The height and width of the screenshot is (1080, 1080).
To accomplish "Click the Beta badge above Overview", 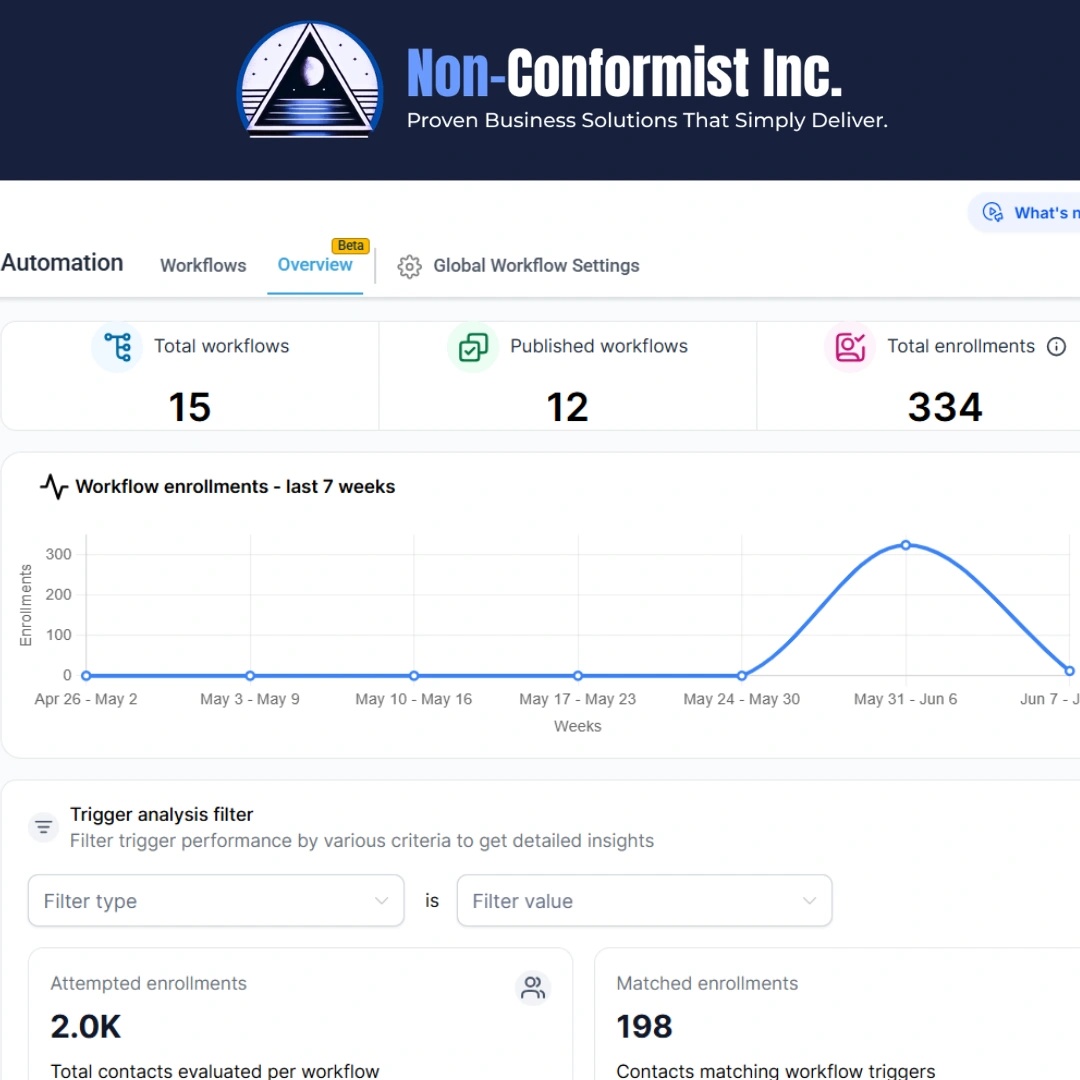I will point(351,246).
